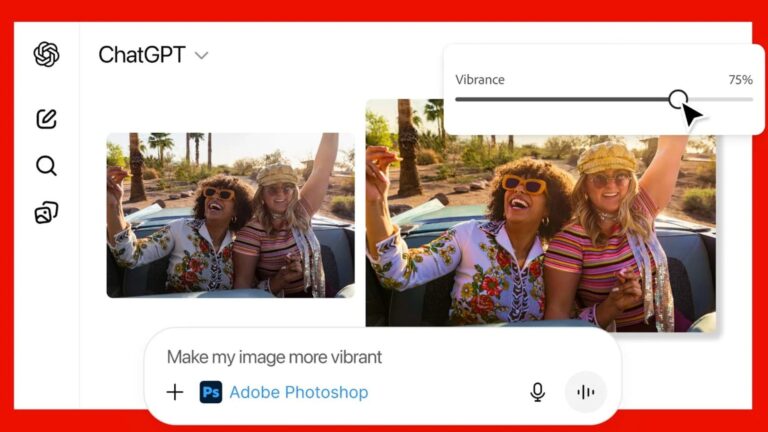The height and width of the screenshot is (432, 768).
Task: Start voice mode with the waveform button
Action: click(x=585, y=392)
